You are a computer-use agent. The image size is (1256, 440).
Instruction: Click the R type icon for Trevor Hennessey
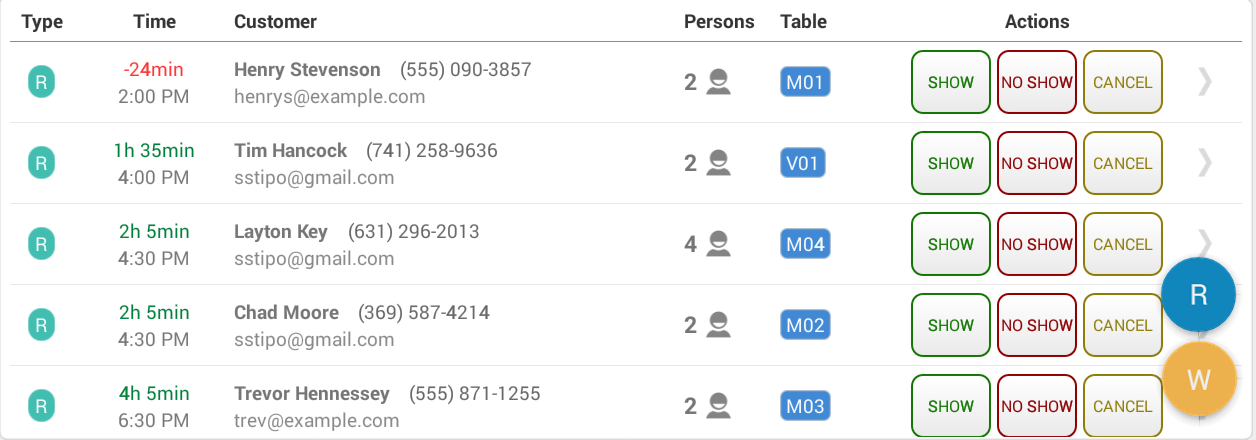click(x=41, y=406)
